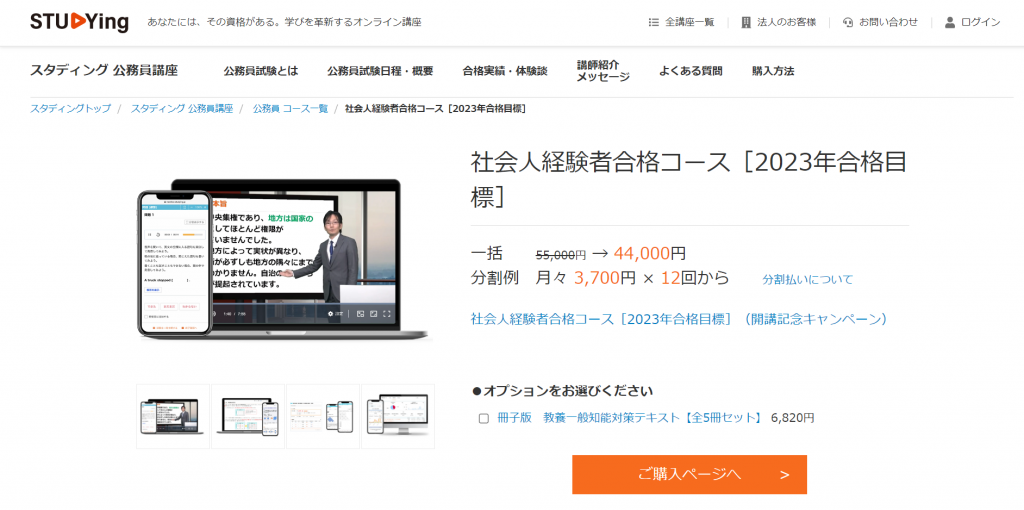Screen dimensions: 1024x510
Task: Click fullscreen icon in video preview
Action: pos(387,313)
